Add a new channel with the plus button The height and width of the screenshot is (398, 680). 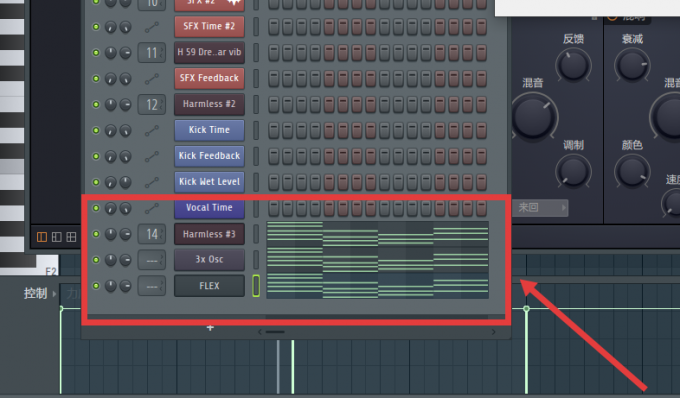click(210, 328)
